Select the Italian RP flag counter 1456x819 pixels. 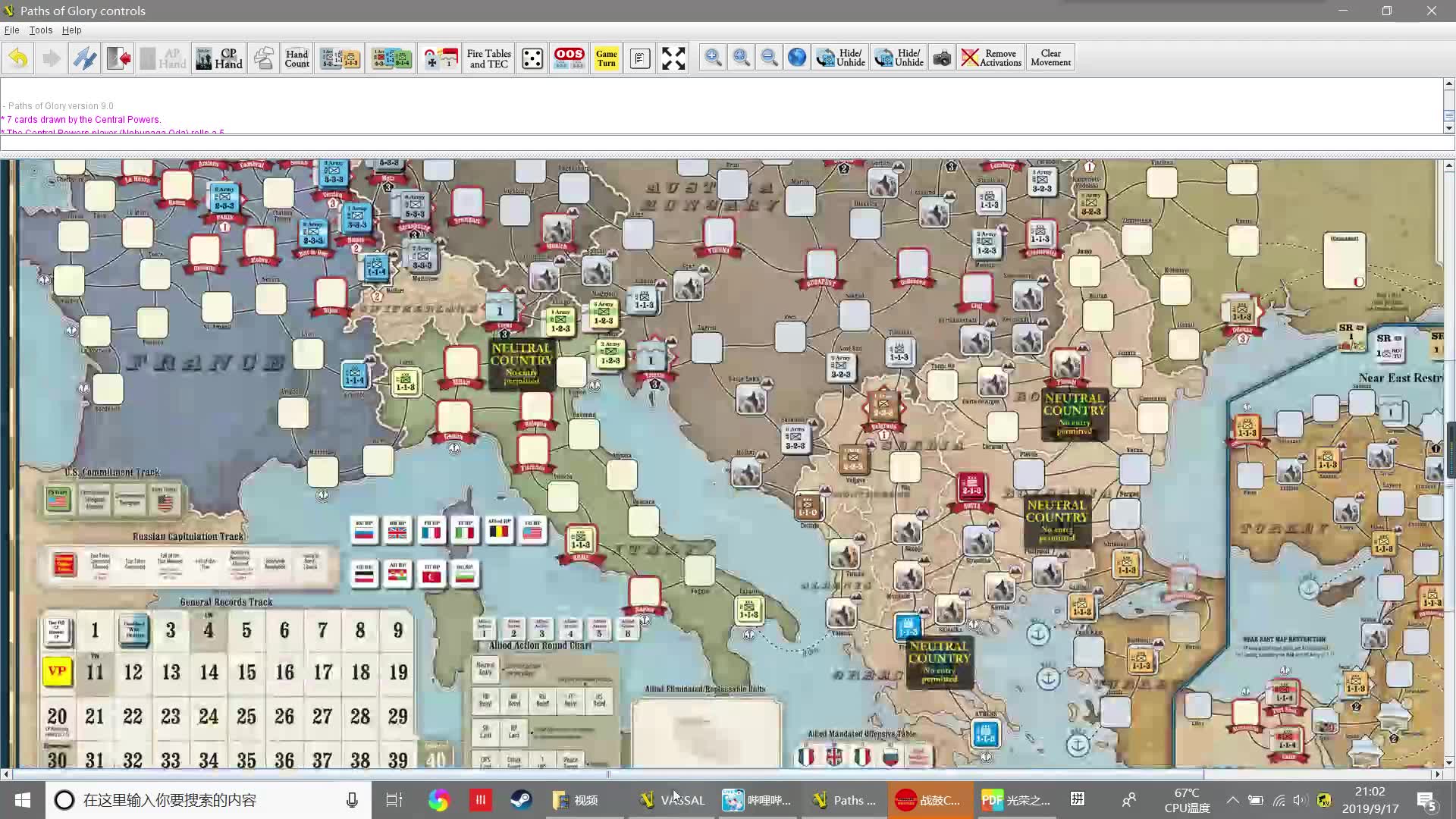pos(465,531)
